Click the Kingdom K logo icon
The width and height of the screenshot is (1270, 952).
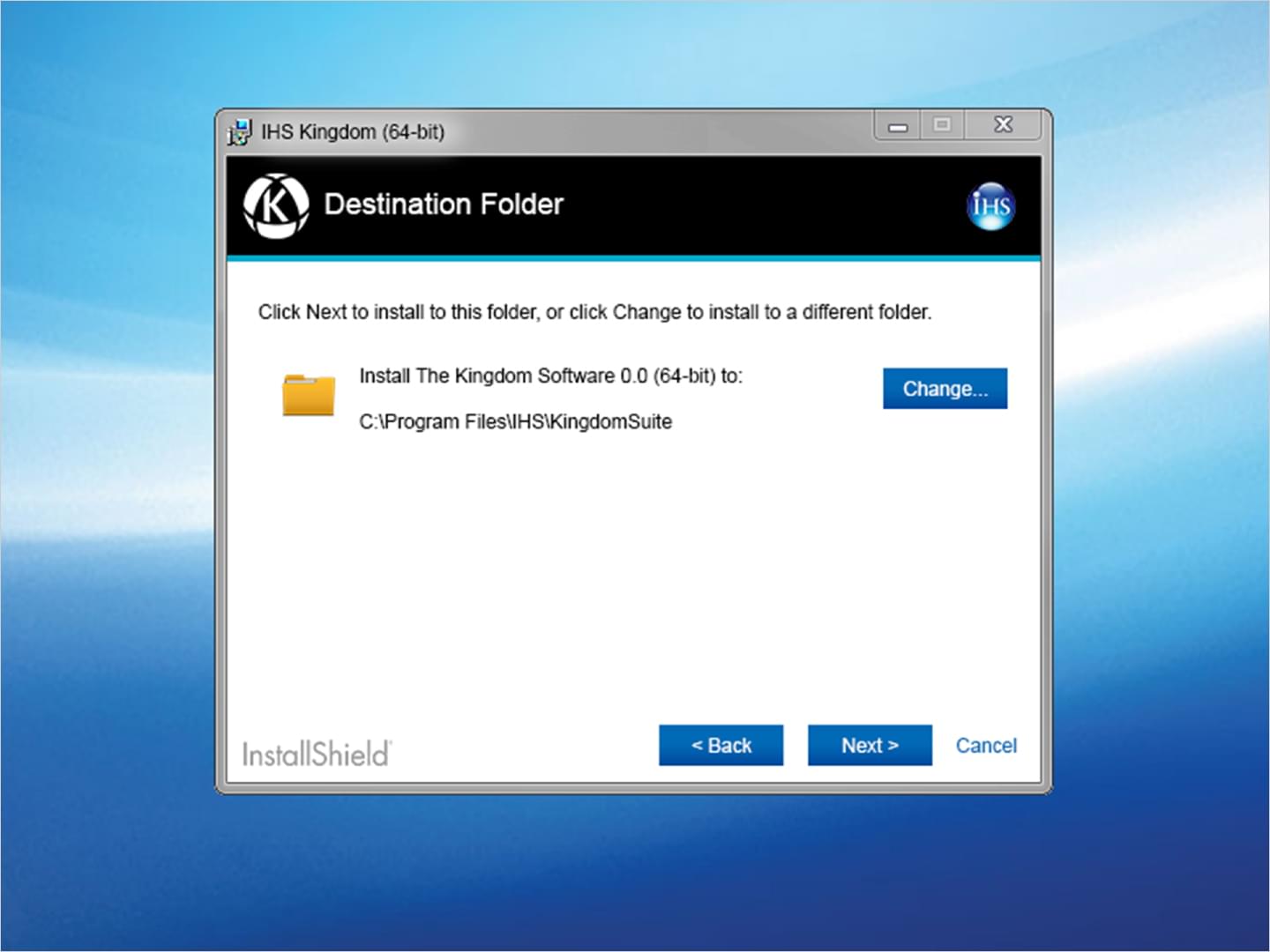(276, 206)
